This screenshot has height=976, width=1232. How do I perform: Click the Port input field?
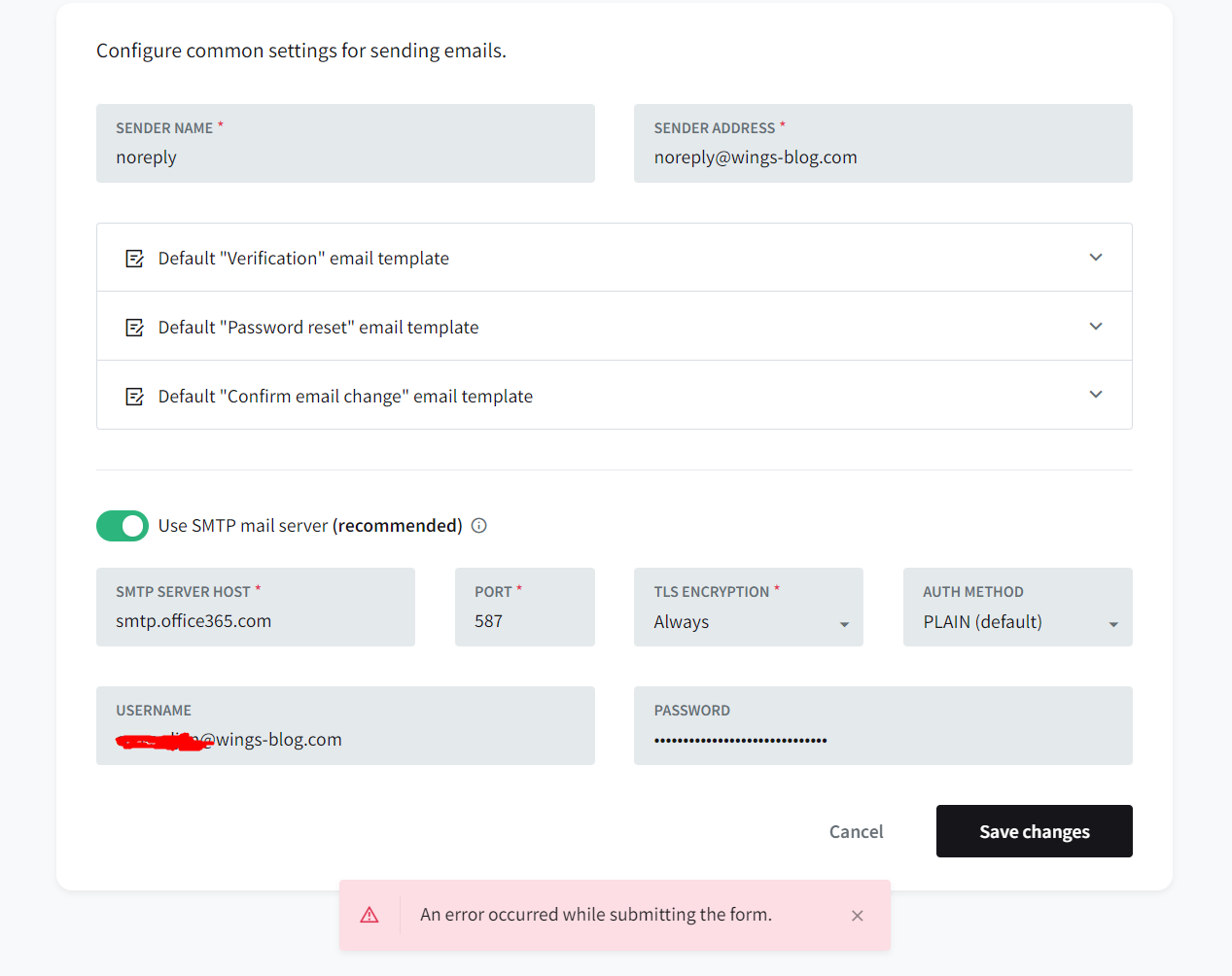[525, 620]
